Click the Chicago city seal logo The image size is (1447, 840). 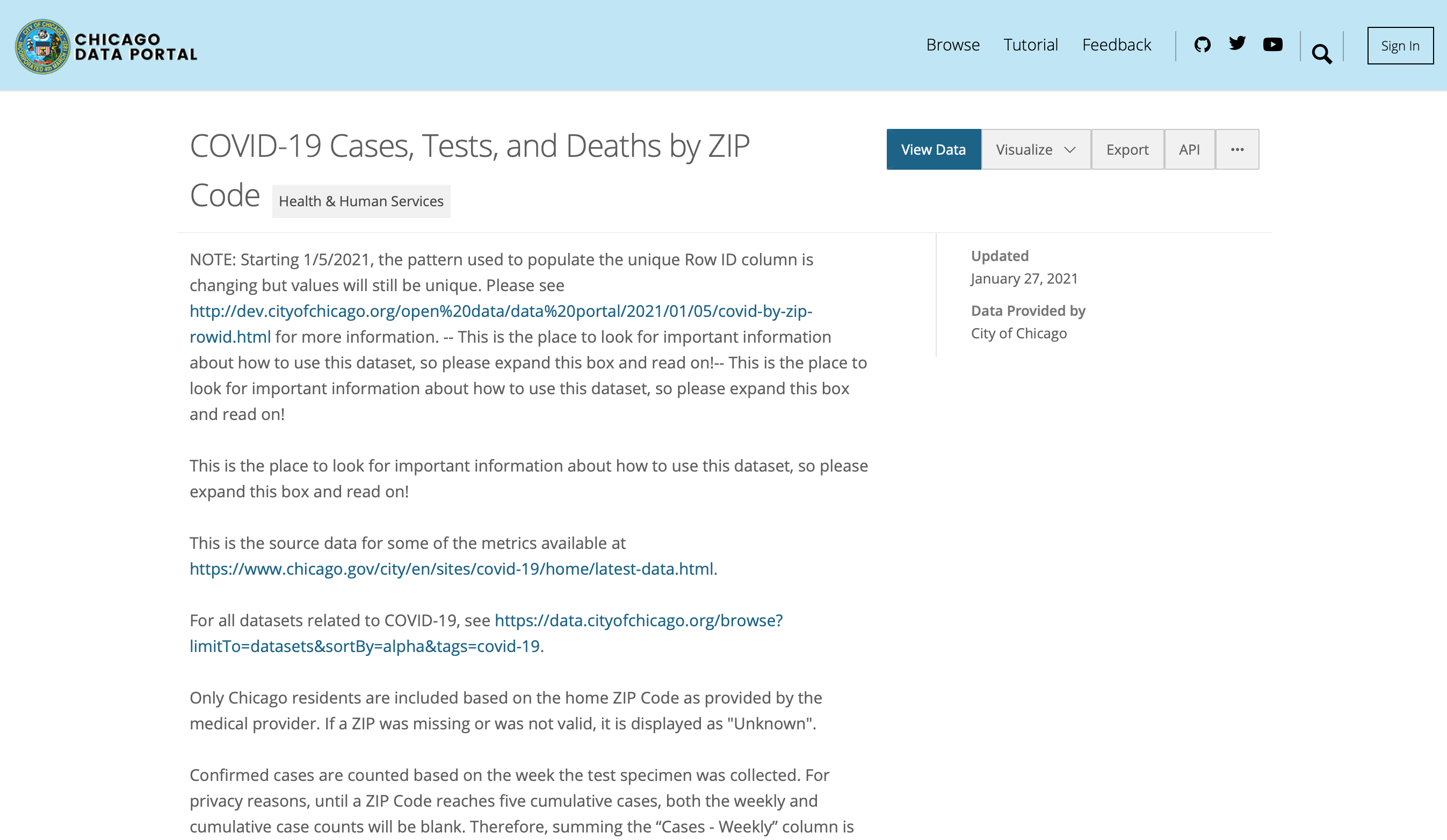(42, 46)
